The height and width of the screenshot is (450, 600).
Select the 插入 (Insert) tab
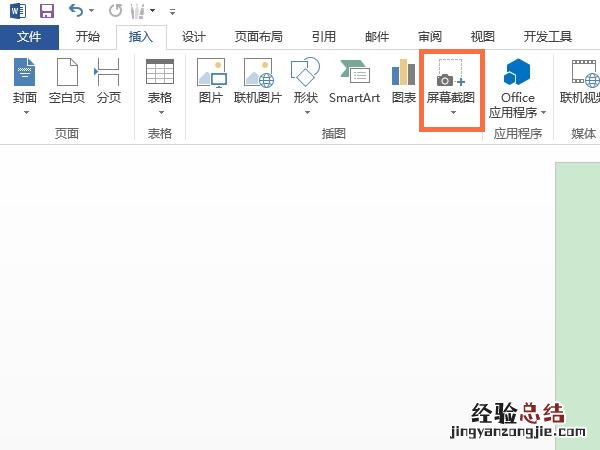point(141,37)
